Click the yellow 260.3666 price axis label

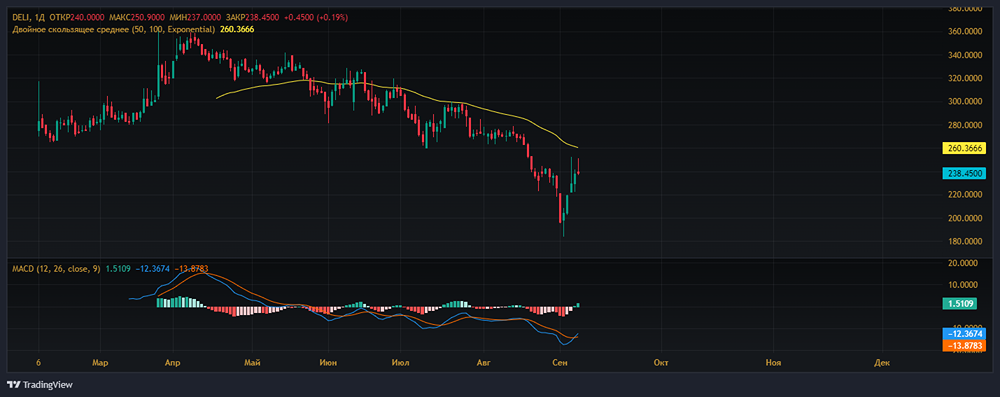pyautogui.click(x=964, y=148)
